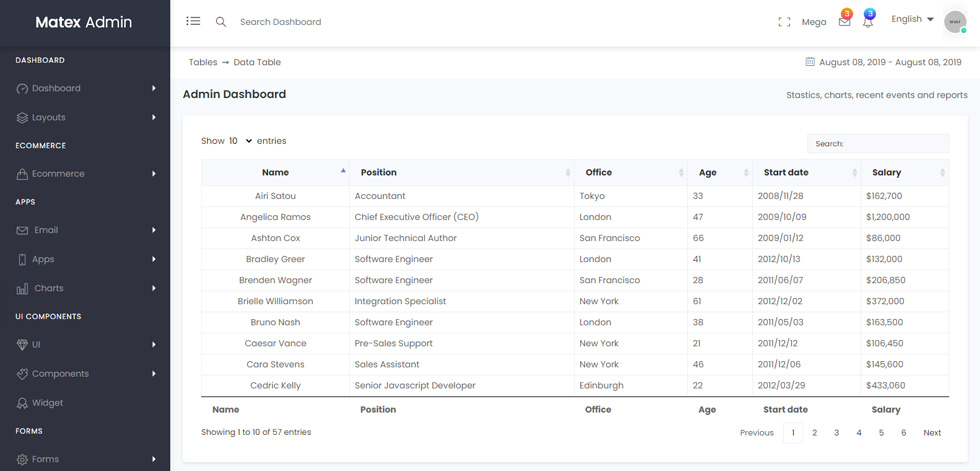Open the mail envelope notifications icon
This screenshot has width=980, height=471.
(x=844, y=21)
